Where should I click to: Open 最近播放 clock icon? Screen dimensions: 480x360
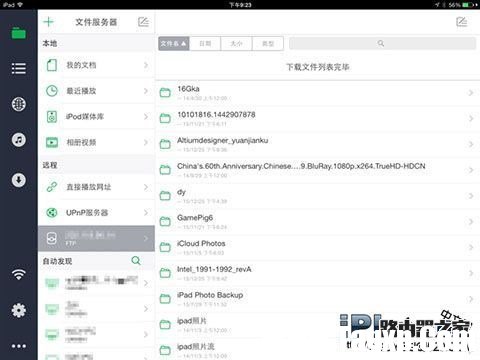click(52, 91)
